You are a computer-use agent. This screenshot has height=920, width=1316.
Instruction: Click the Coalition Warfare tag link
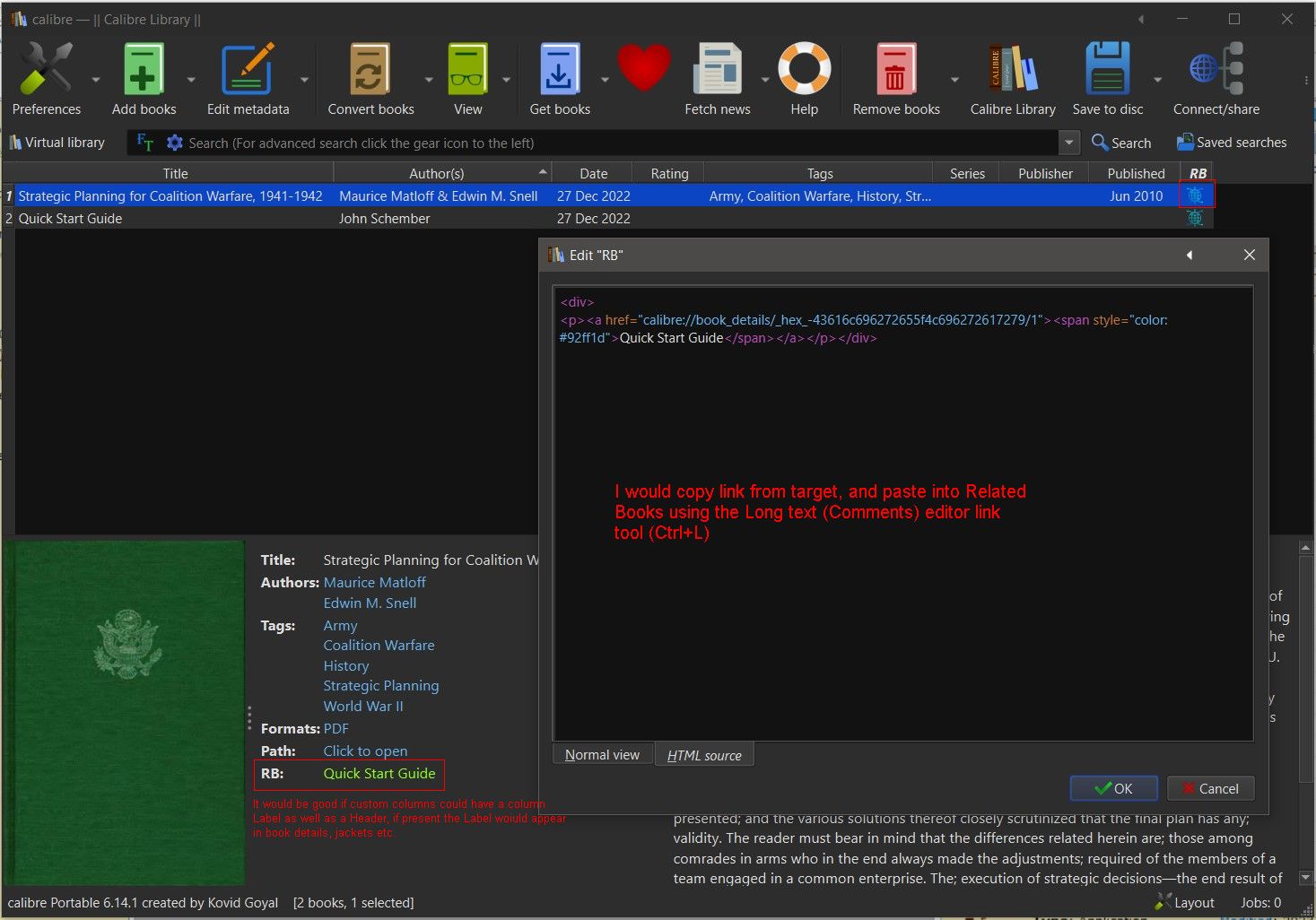tap(379, 645)
